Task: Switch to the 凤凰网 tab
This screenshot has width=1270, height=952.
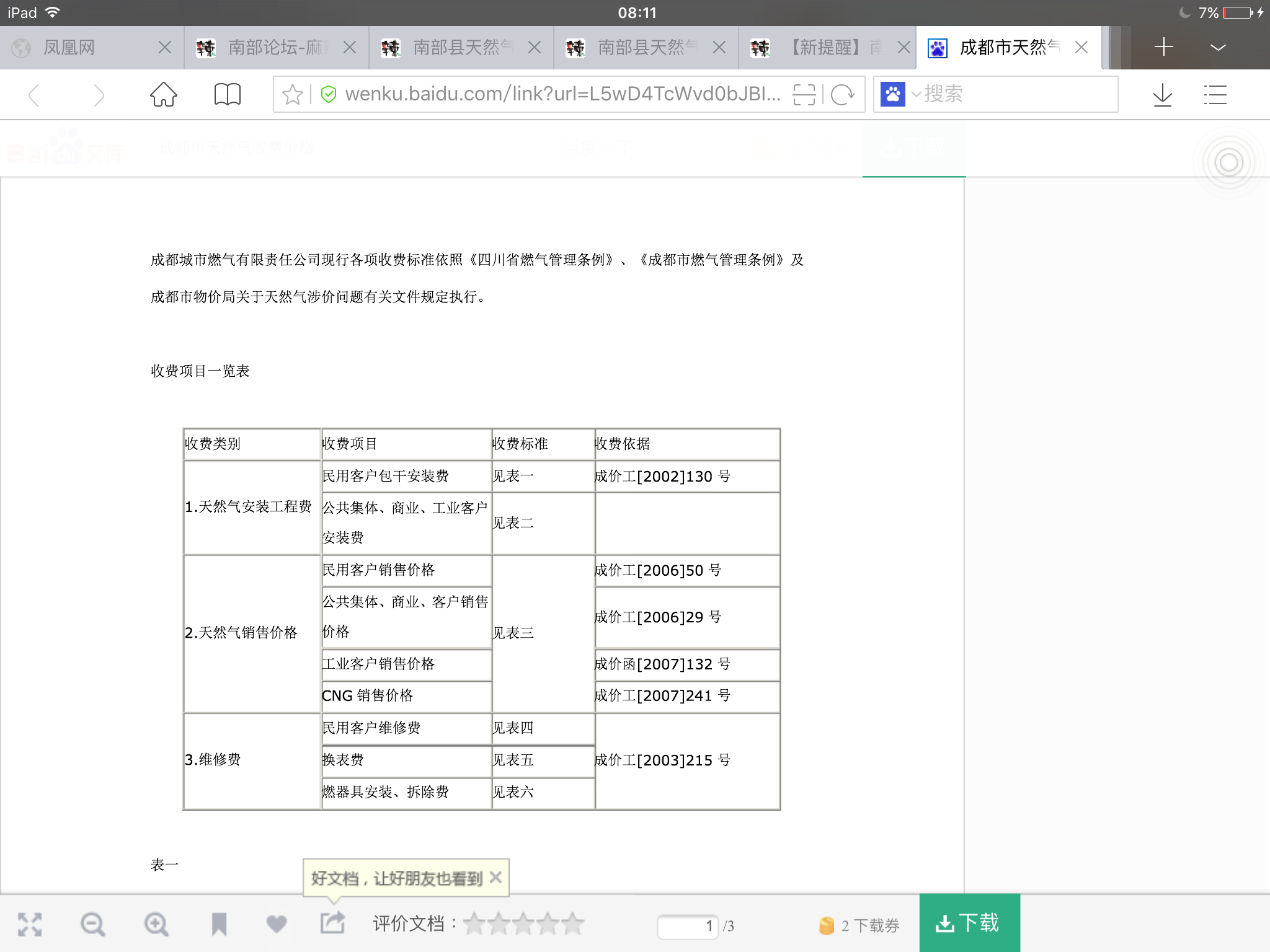Action: [x=69, y=48]
